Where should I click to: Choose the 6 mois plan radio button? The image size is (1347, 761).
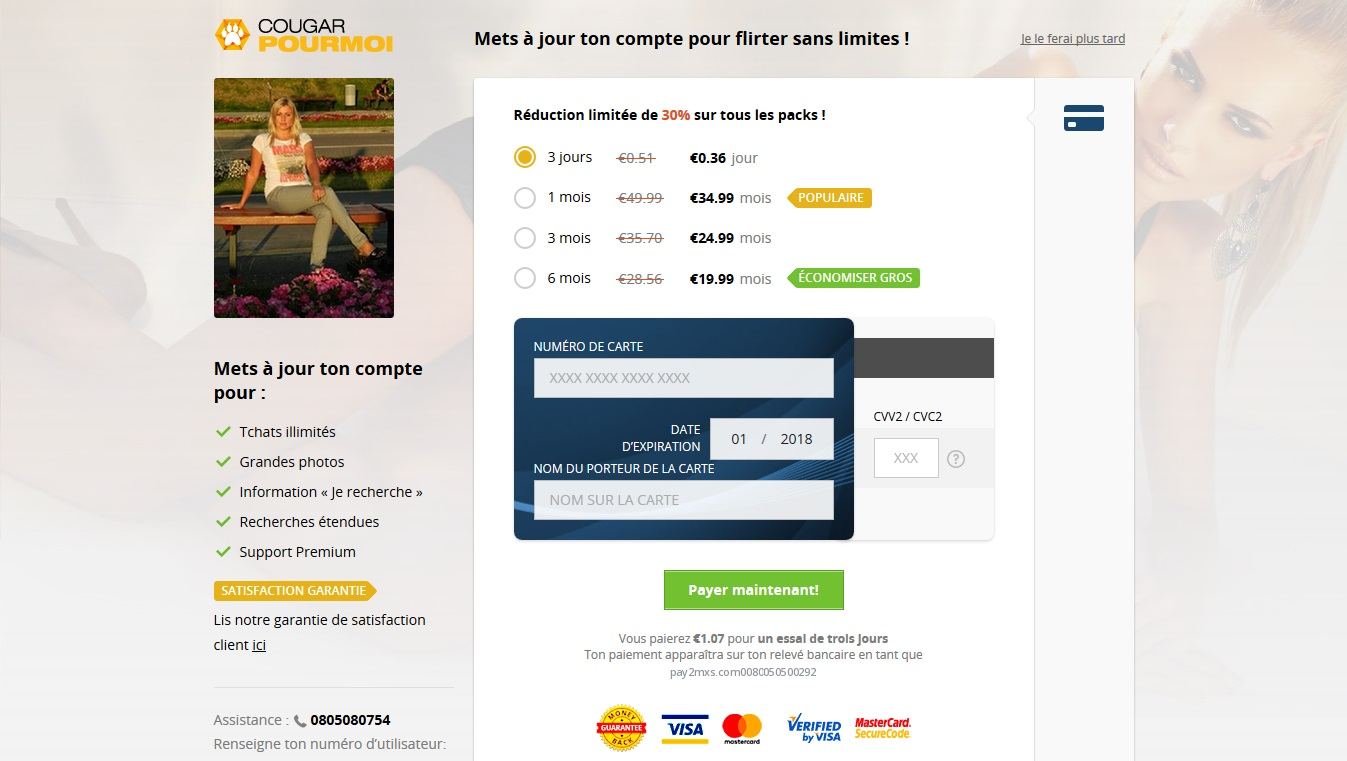525,278
